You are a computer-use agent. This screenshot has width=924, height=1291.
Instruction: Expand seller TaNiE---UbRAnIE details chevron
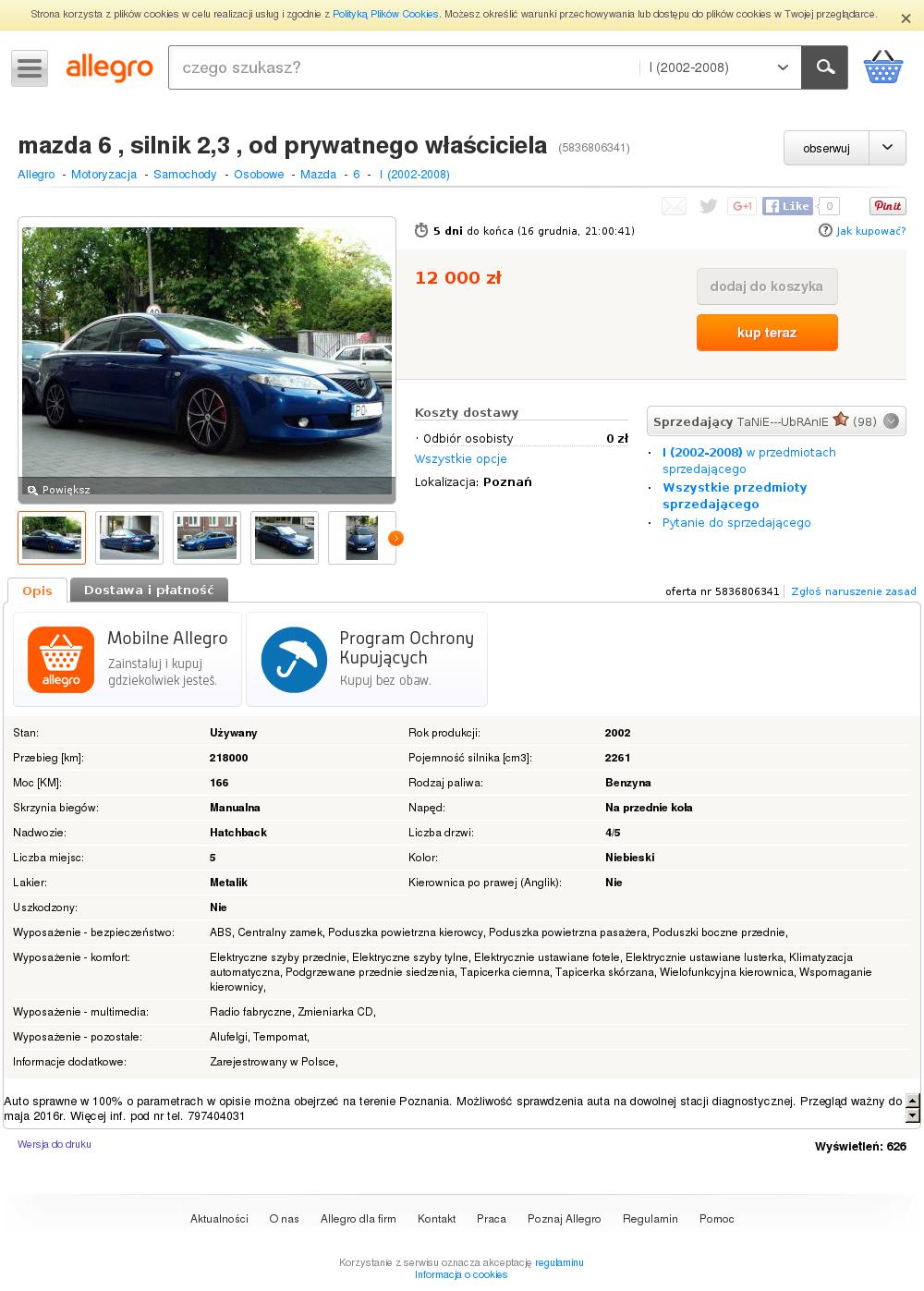click(x=891, y=421)
